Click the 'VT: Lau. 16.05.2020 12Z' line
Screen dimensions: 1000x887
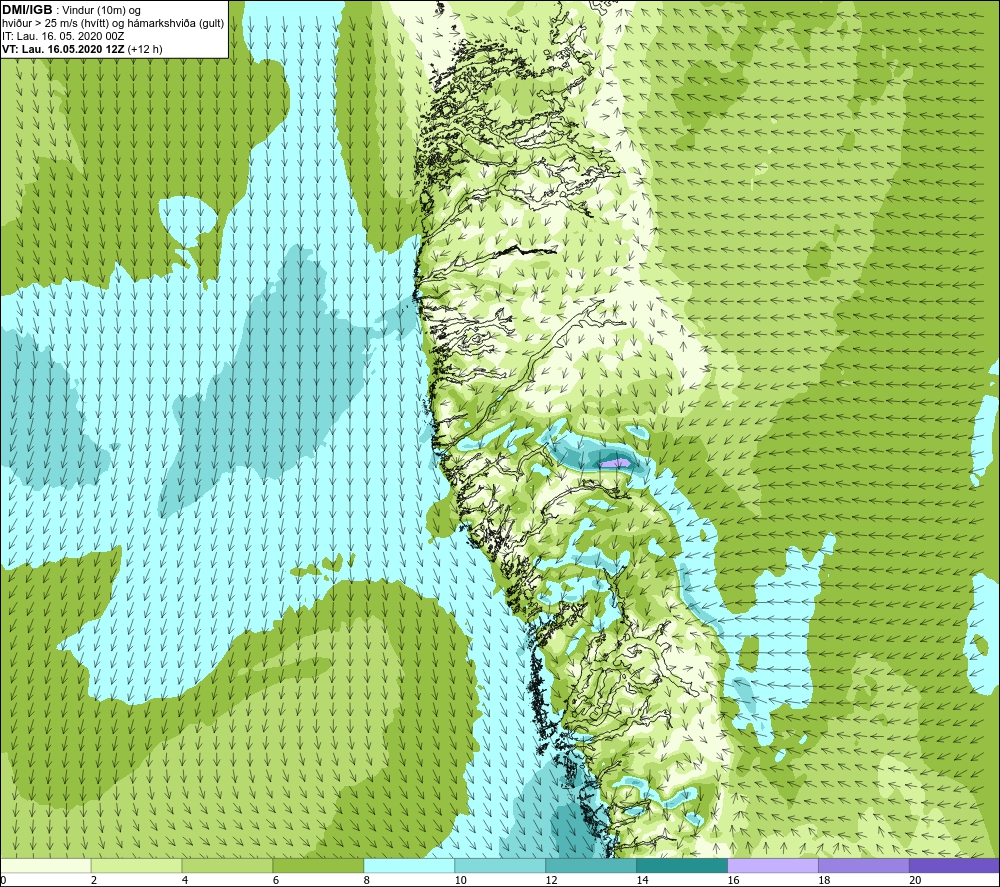click(x=82, y=49)
